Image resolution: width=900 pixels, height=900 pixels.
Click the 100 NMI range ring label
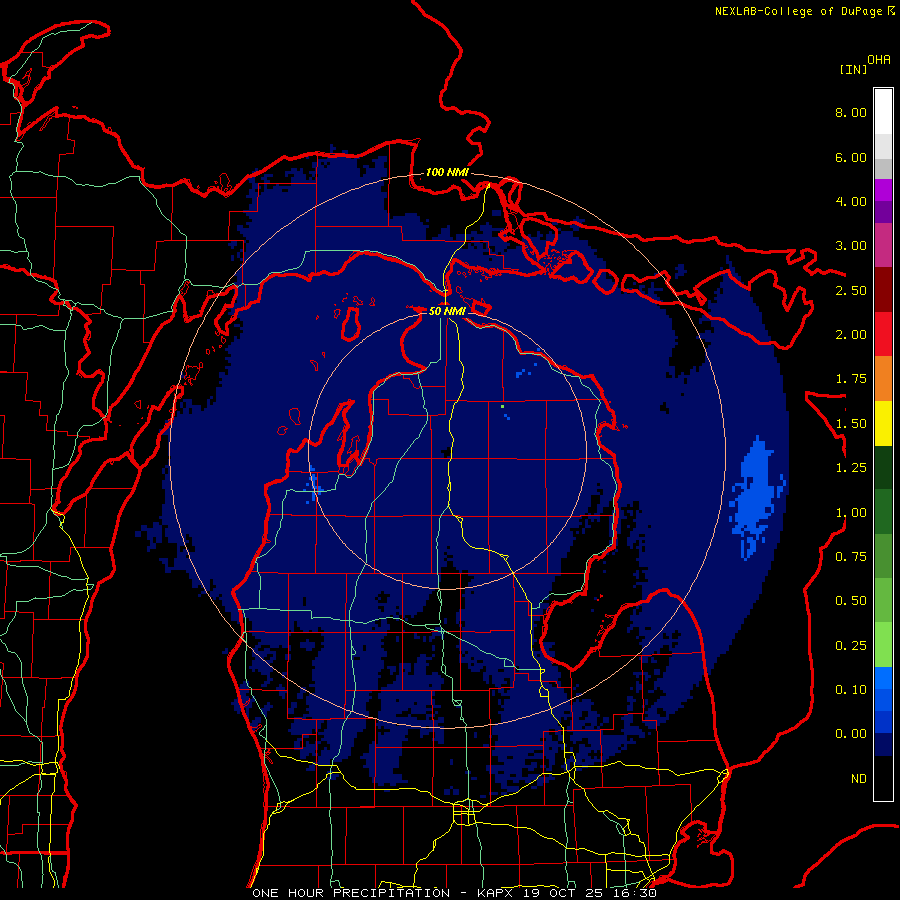coord(447,172)
